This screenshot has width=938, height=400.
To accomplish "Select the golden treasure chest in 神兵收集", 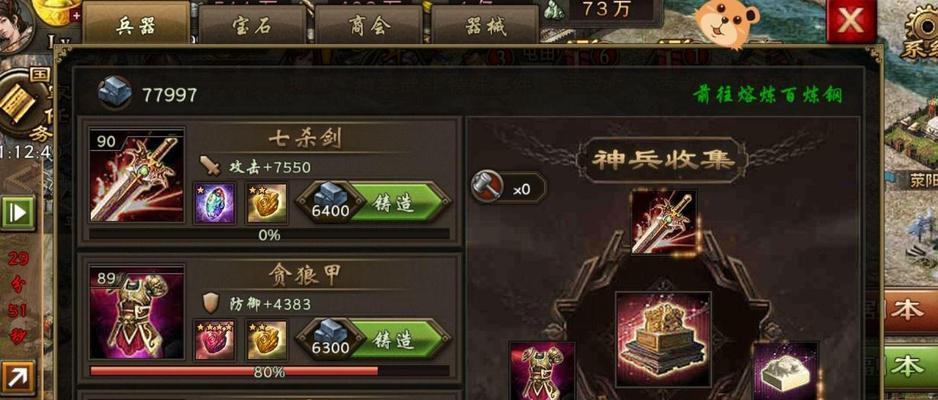I will tap(663, 339).
